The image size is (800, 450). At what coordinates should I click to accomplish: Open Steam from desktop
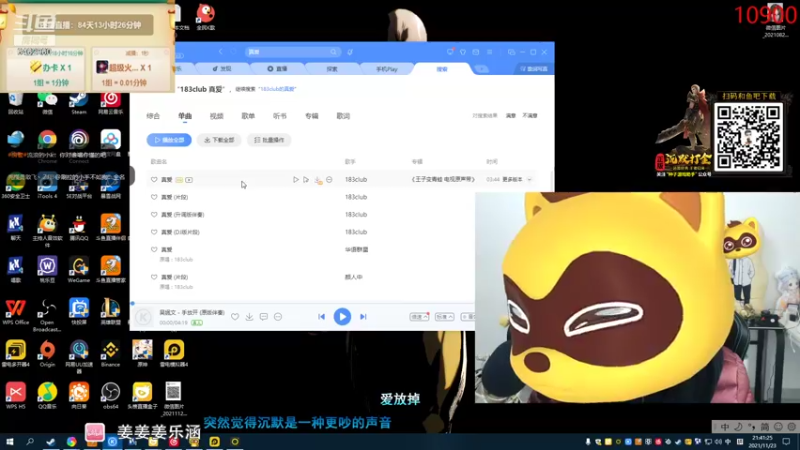click(79, 102)
